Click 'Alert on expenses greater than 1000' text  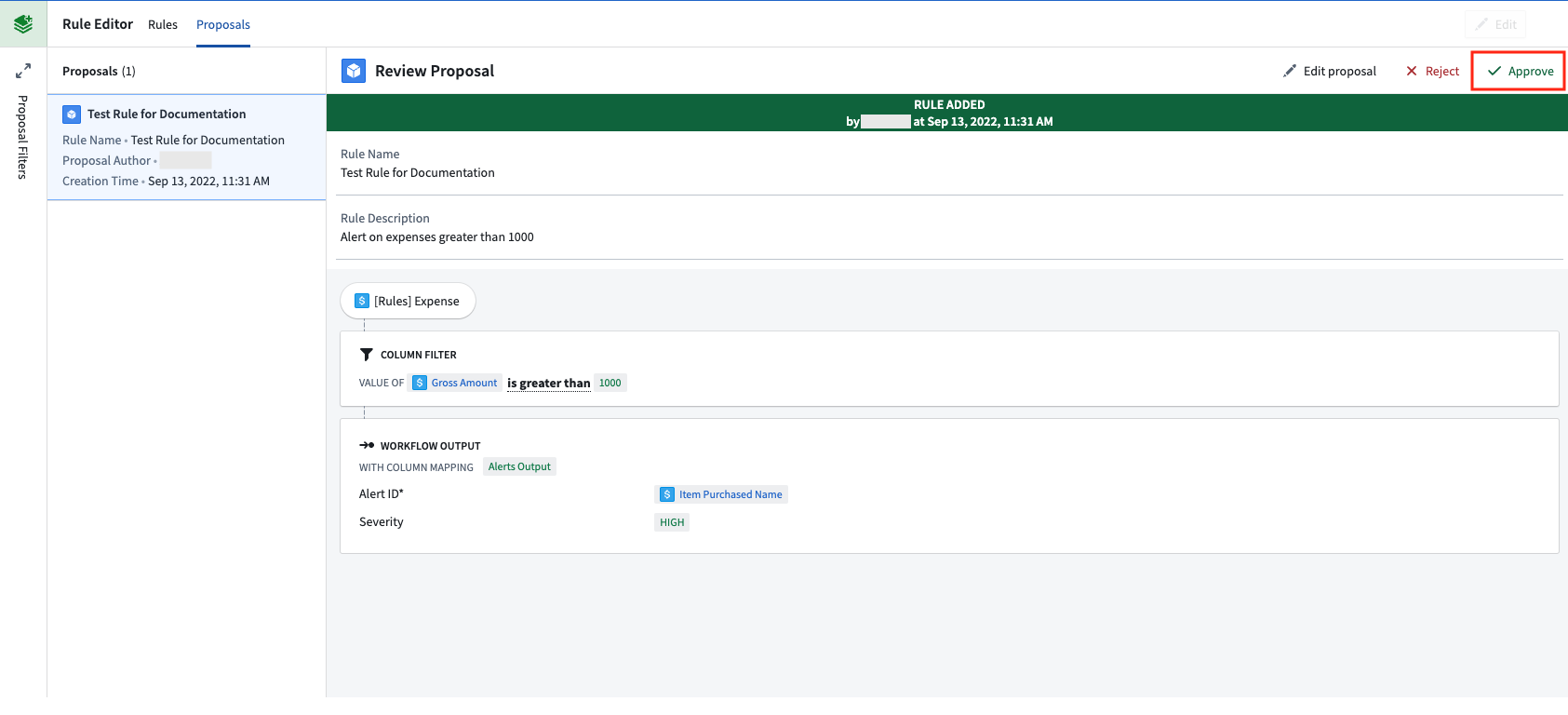tap(437, 237)
